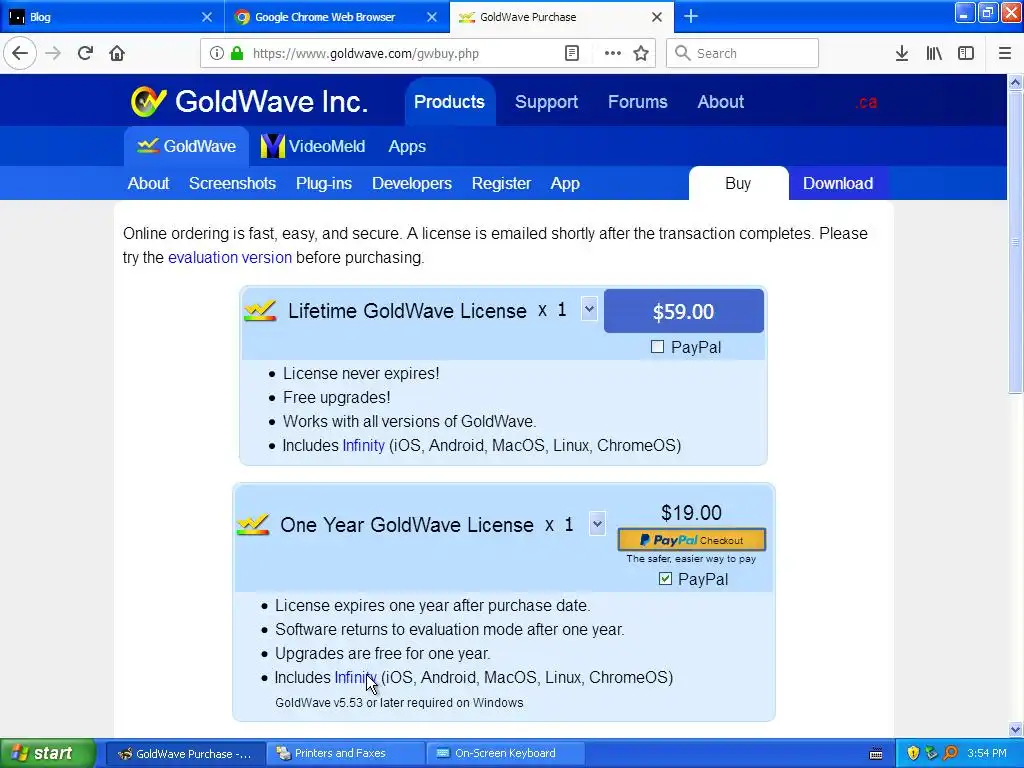The height and width of the screenshot is (768, 1024).
Task: Click in the browser Search field
Action: (x=742, y=53)
